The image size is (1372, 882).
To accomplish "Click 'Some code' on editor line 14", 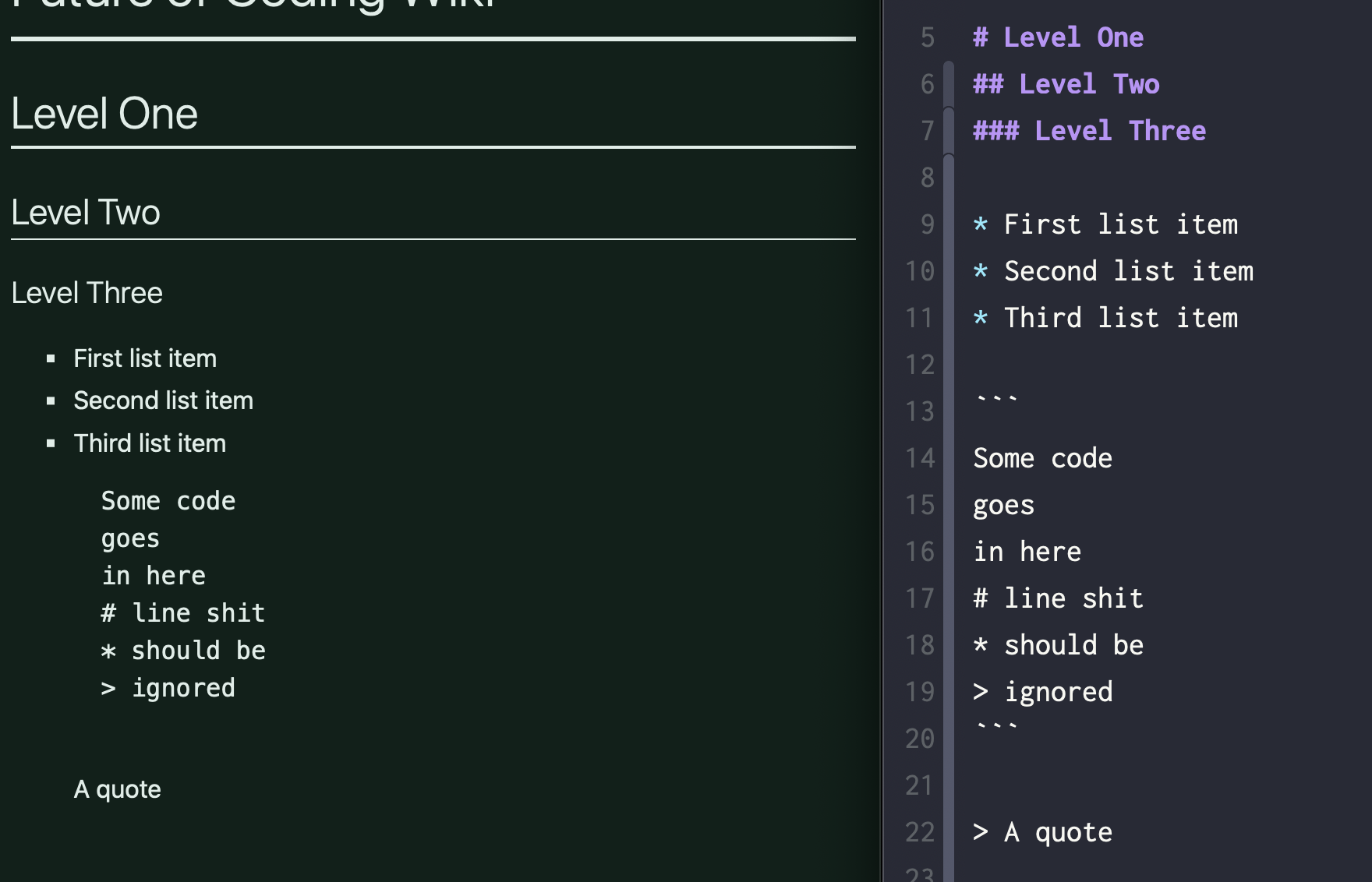I will (1043, 458).
